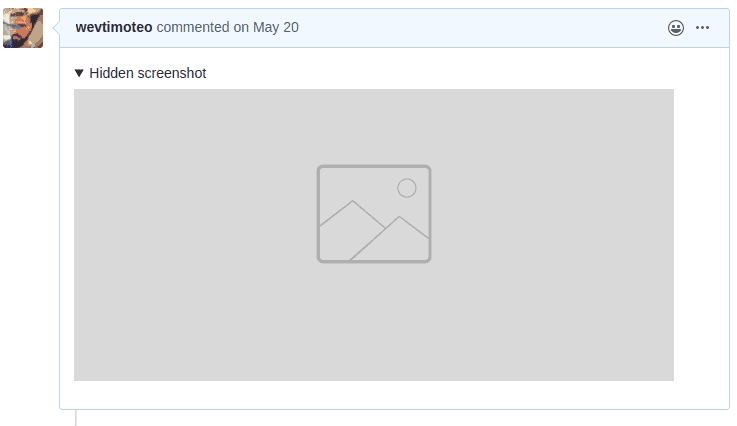This screenshot has height=426, width=737.
Task: Click the mountain shapes in placeholder icon
Action: (x=374, y=230)
